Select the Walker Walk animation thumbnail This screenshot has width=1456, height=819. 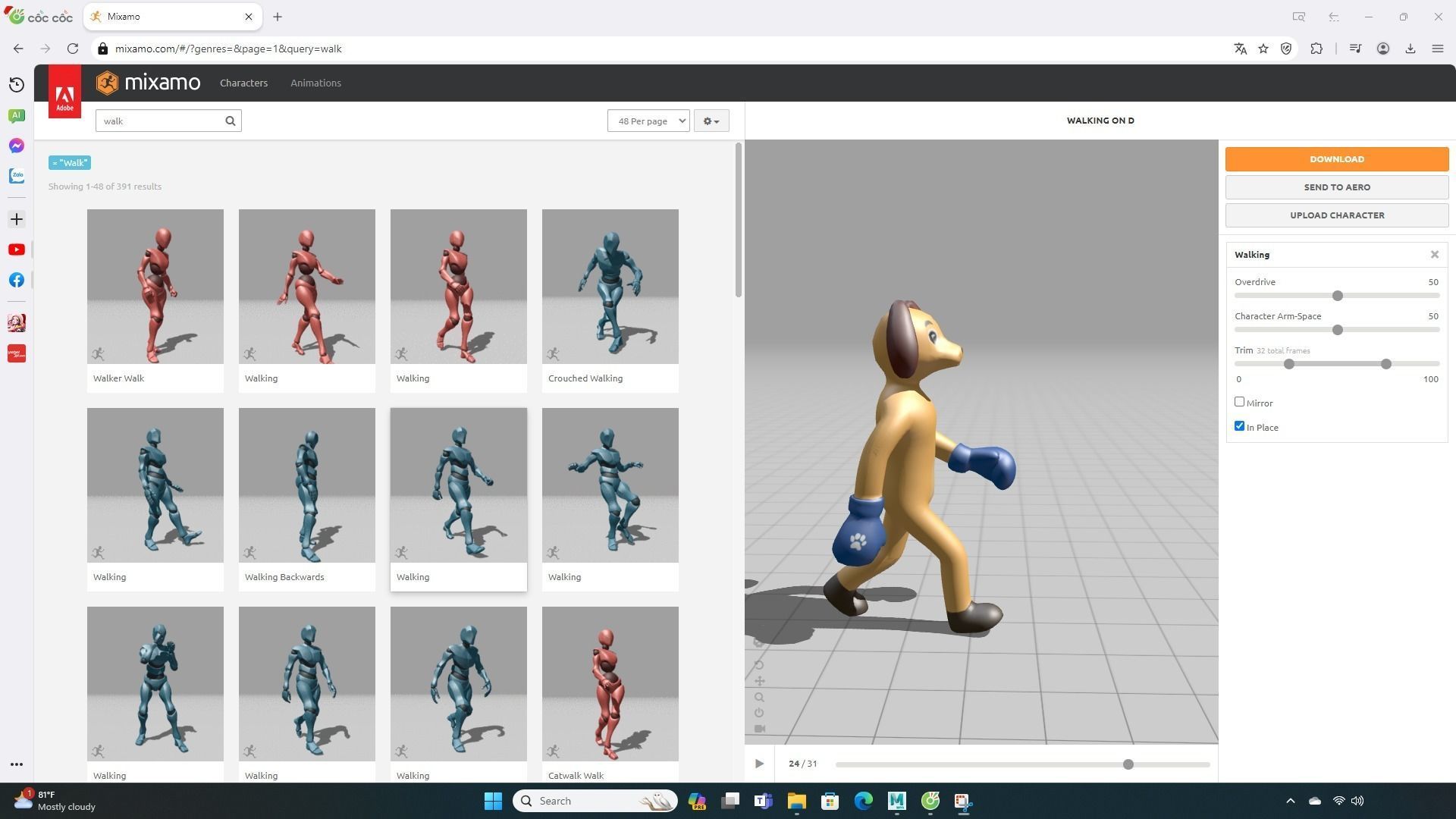[x=155, y=287]
